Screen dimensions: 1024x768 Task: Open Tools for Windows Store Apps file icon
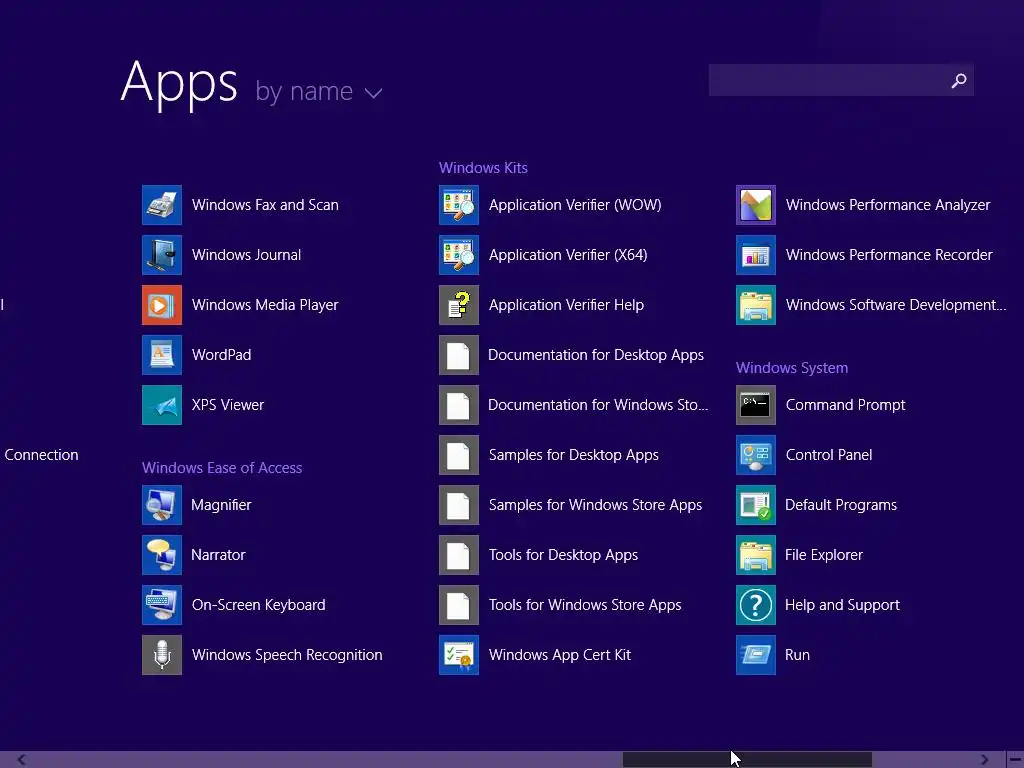coord(459,605)
